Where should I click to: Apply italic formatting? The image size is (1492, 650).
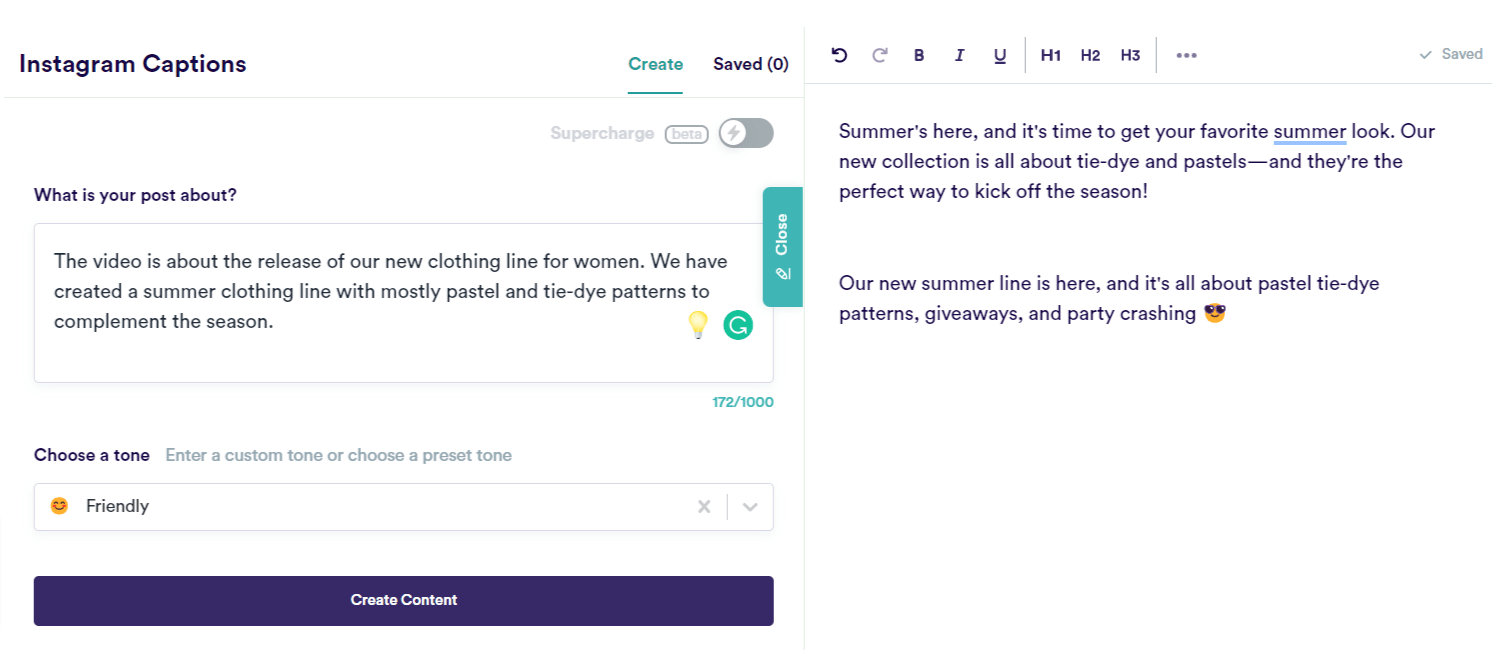click(x=959, y=56)
